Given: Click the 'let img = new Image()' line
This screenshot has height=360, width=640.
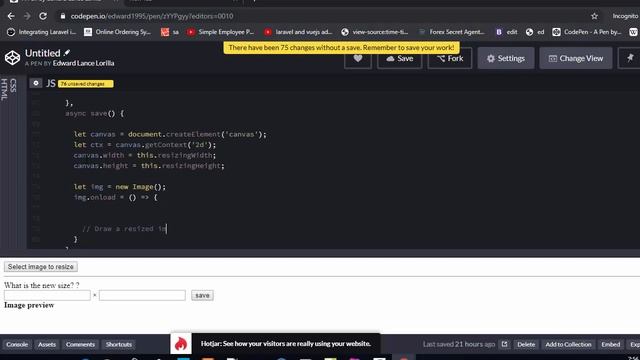Looking at the screenshot, I should click(120, 187).
